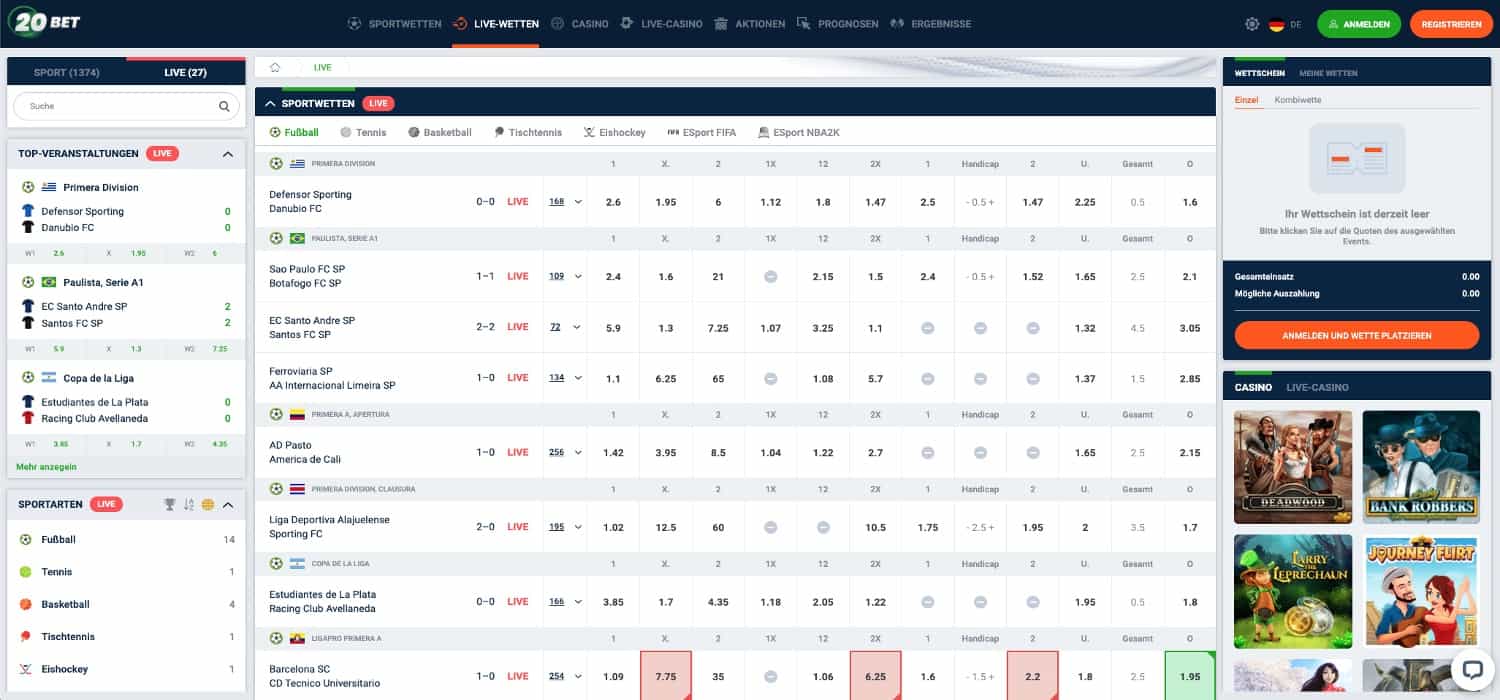Image resolution: width=1500 pixels, height=700 pixels.
Task: Open Copa de la Liga in top events
Action: [98, 378]
